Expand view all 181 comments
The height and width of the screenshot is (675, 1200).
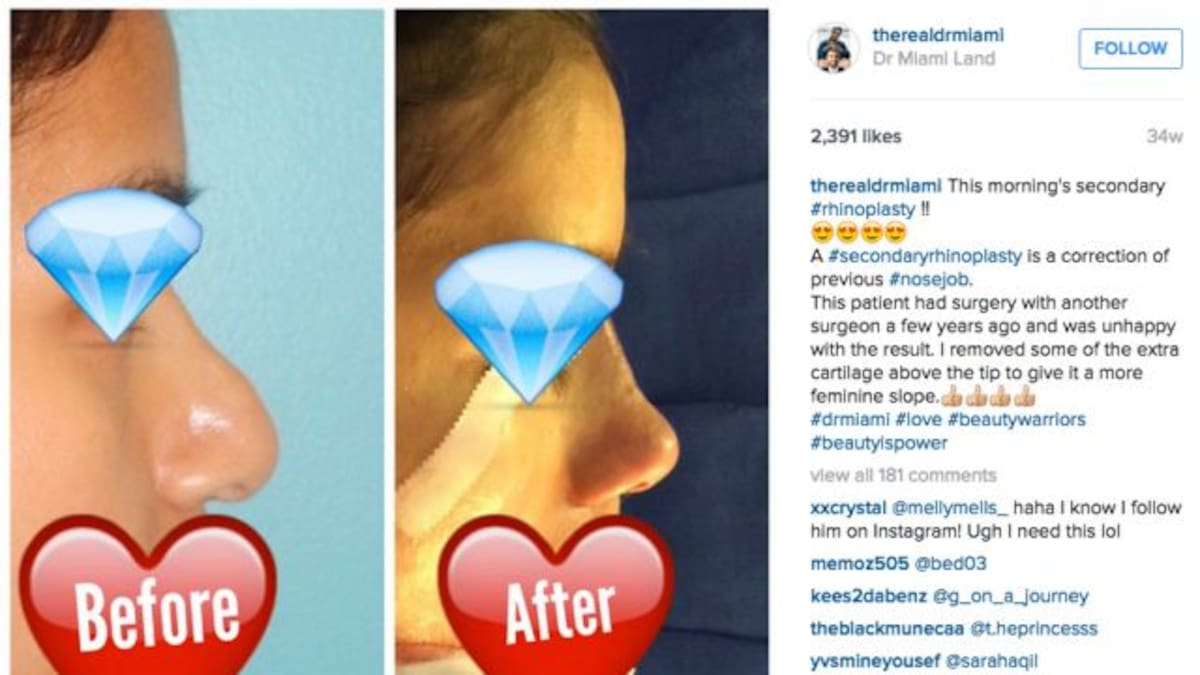pyautogui.click(x=903, y=475)
